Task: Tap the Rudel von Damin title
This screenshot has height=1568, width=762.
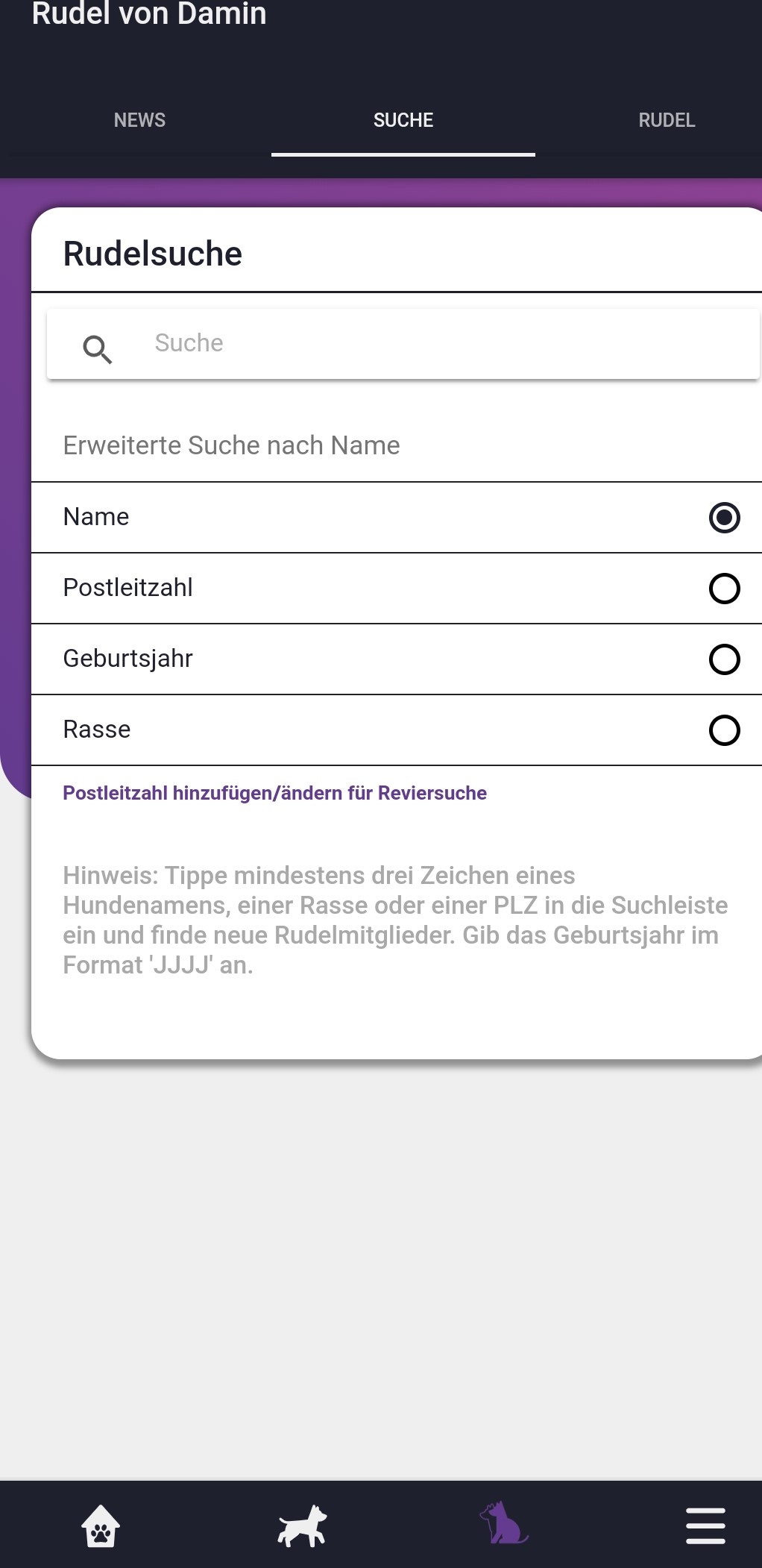Action: point(149,13)
